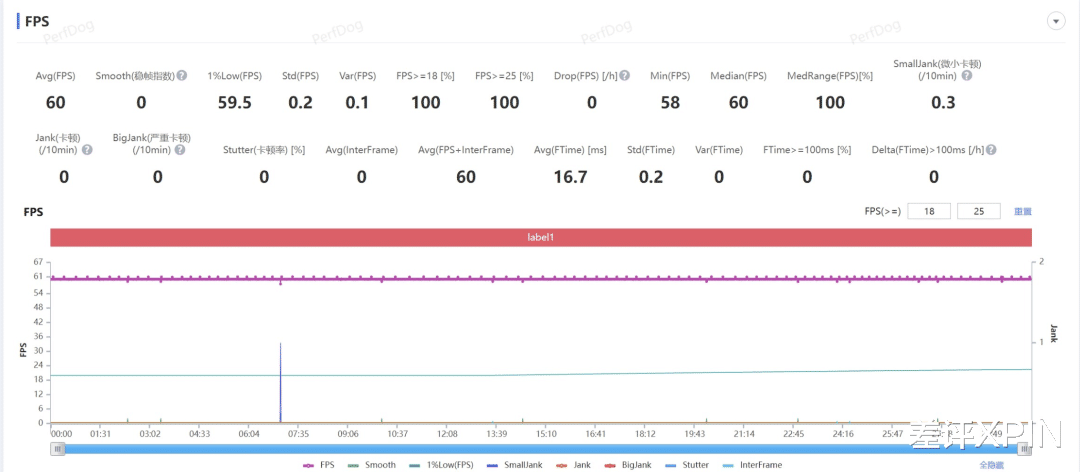Grab the right handle of the time range slider
This screenshot has width=1080, height=472.
coord(1026,449)
